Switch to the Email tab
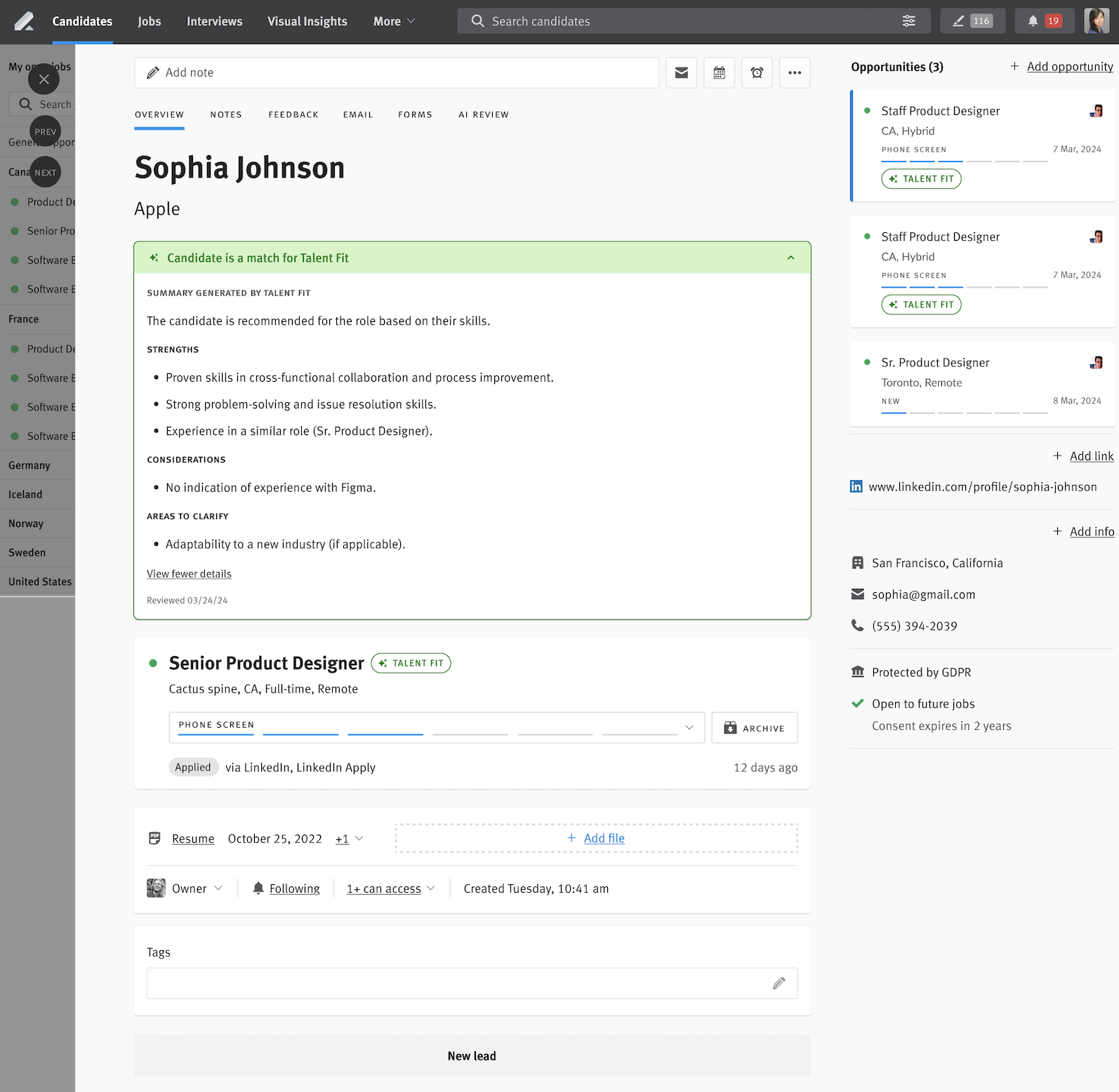The height and width of the screenshot is (1092, 1119). (358, 115)
